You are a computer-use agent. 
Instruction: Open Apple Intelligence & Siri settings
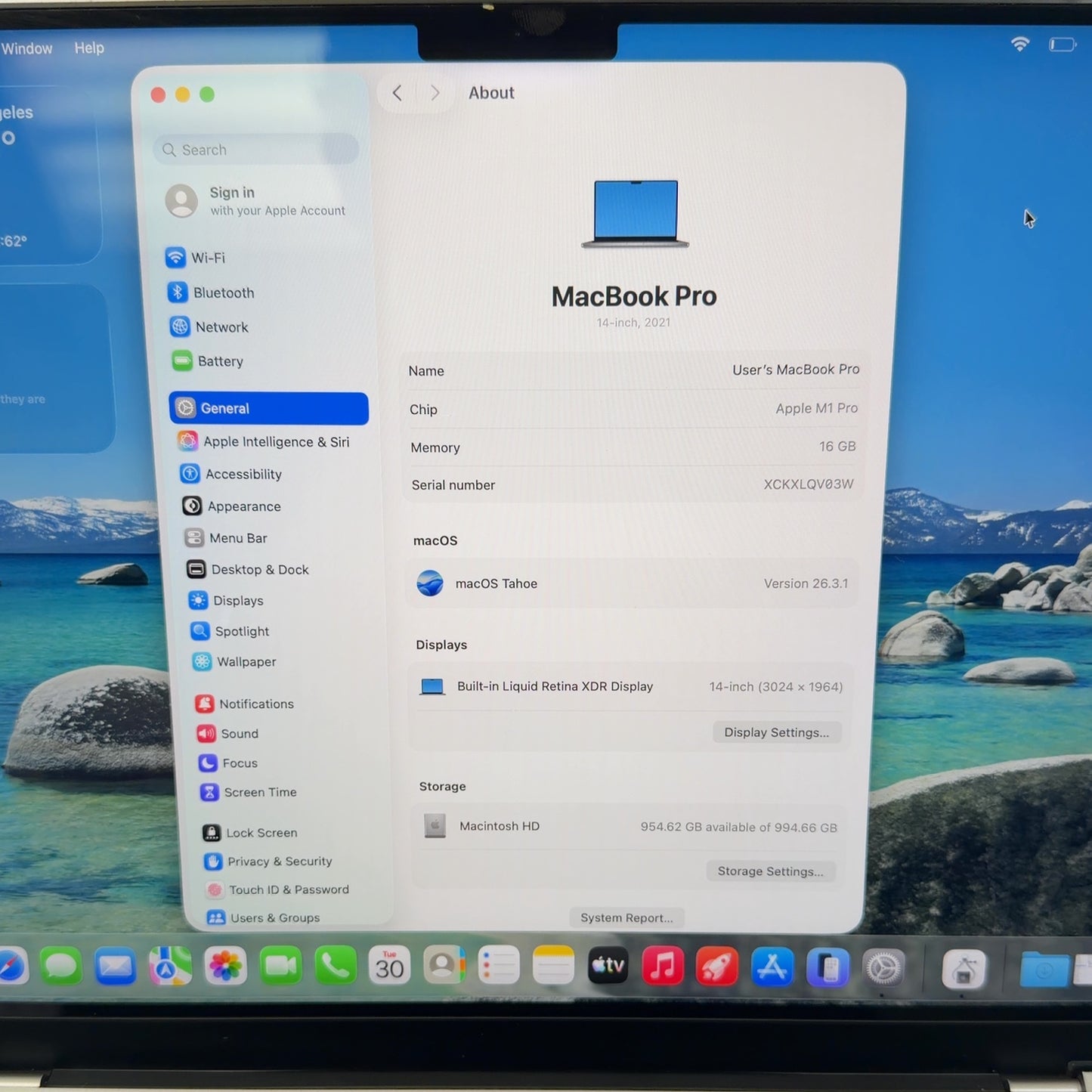click(x=263, y=441)
